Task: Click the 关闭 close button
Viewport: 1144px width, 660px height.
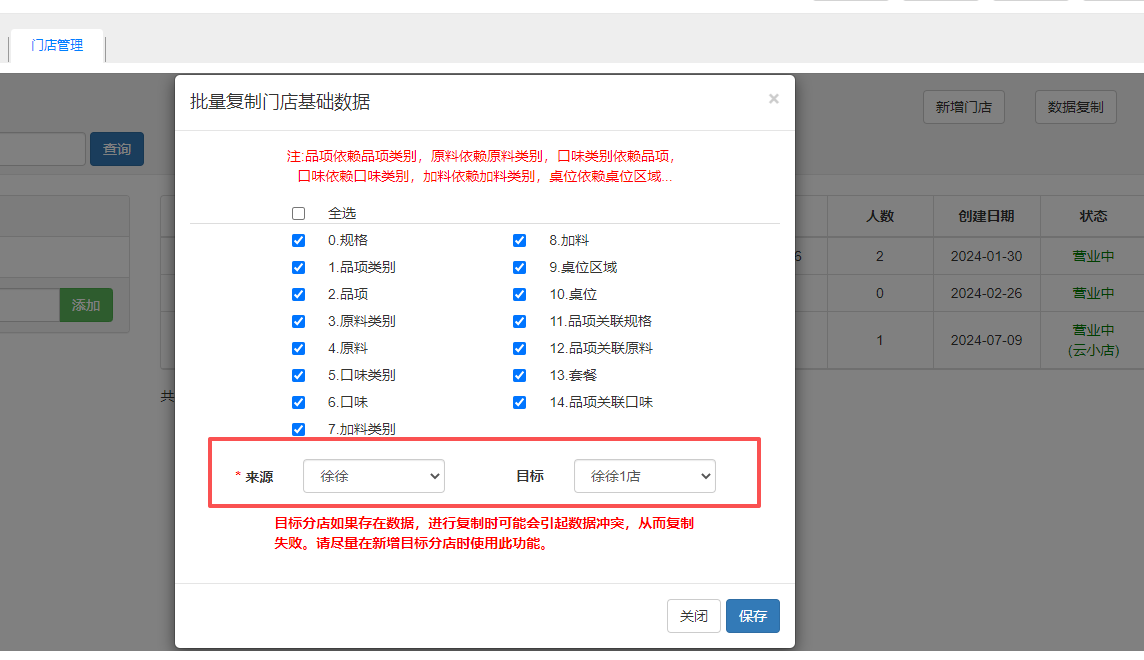Action: click(x=693, y=616)
